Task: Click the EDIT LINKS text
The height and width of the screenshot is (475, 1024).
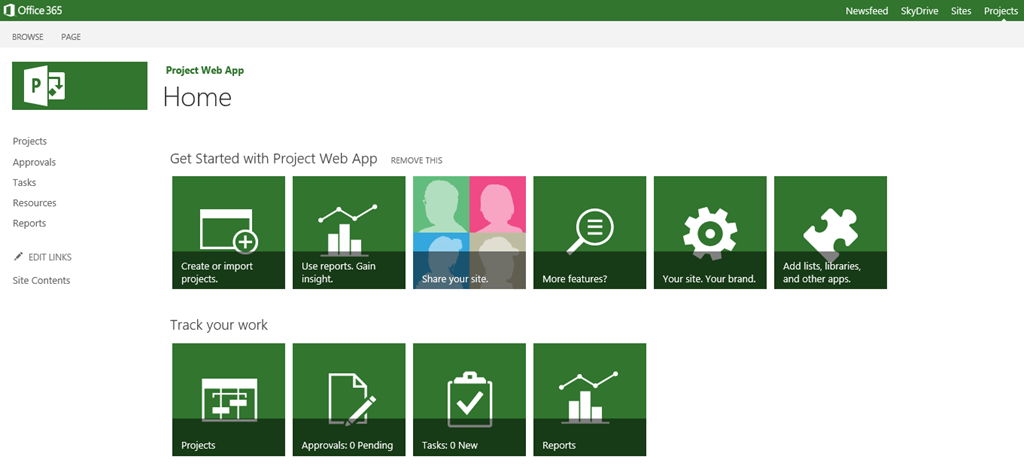Action: point(50,257)
